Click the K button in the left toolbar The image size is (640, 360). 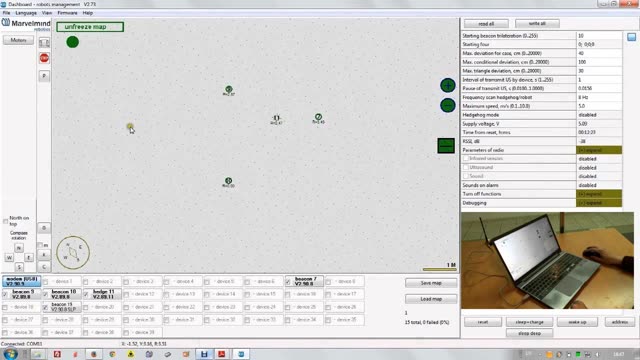coord(44,255)
